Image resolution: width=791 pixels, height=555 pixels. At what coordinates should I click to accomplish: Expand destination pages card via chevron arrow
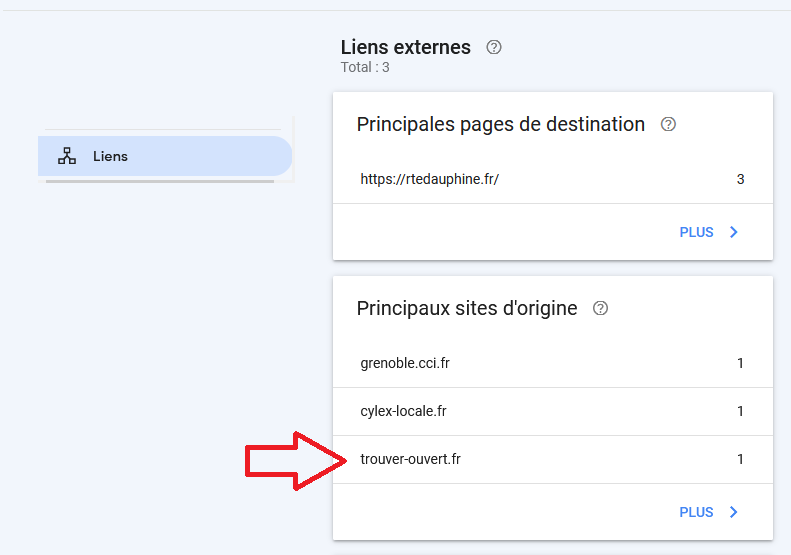pyautogui.click(x=734, y=232)
